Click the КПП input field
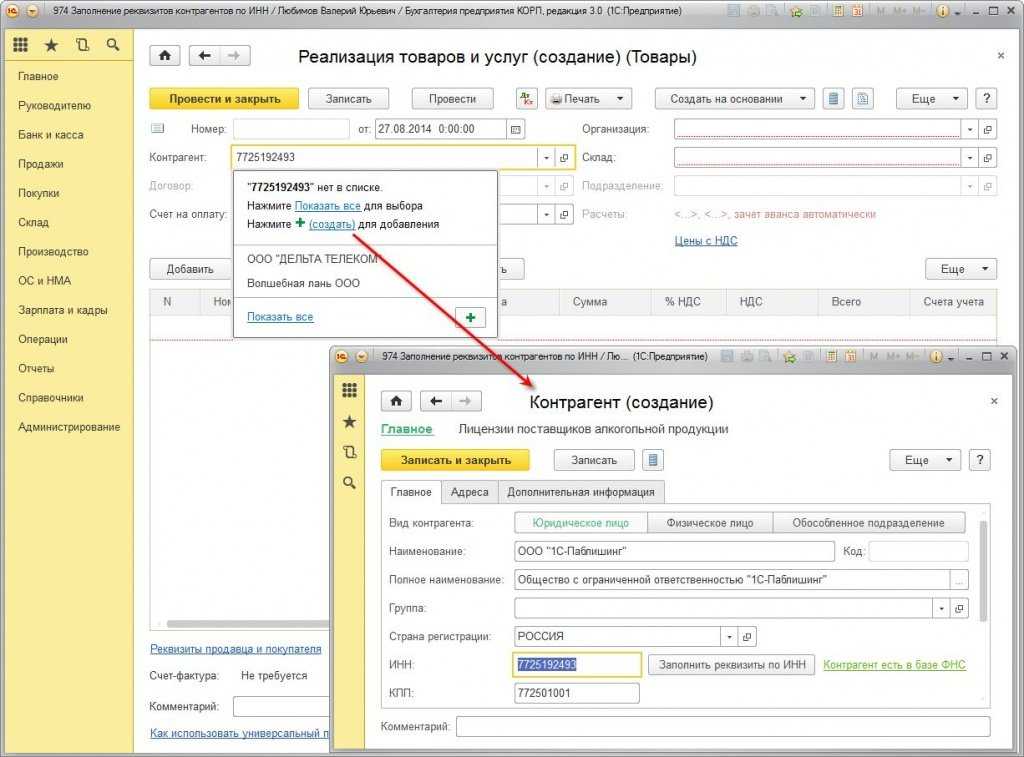Image resolution: width=1024 pixels, height=757 pixels. coord(576,693)
